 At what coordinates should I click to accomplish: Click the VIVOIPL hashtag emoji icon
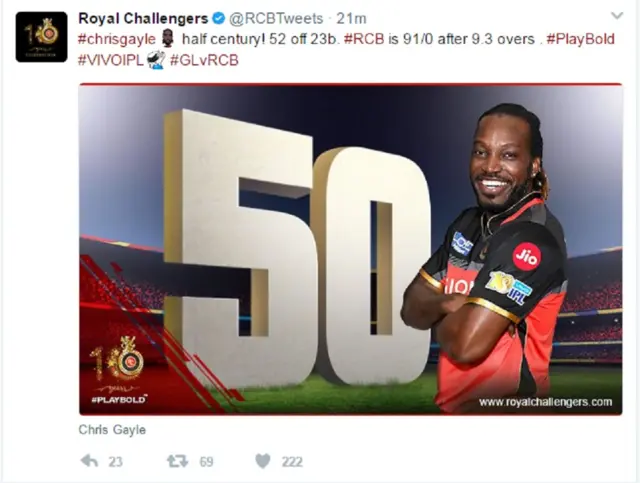coord(156,60)
